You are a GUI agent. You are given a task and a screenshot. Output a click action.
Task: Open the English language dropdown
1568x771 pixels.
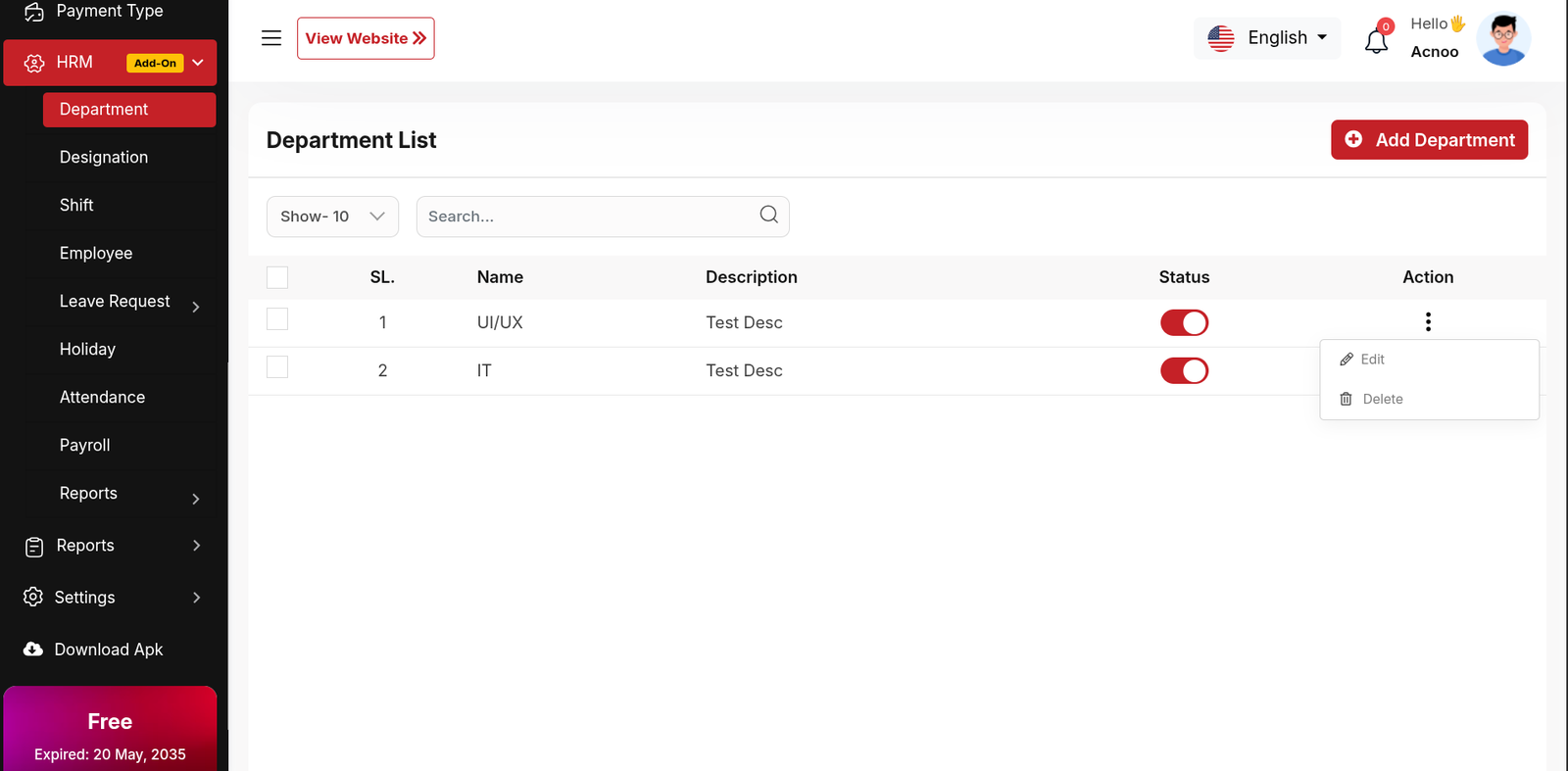1267,38
